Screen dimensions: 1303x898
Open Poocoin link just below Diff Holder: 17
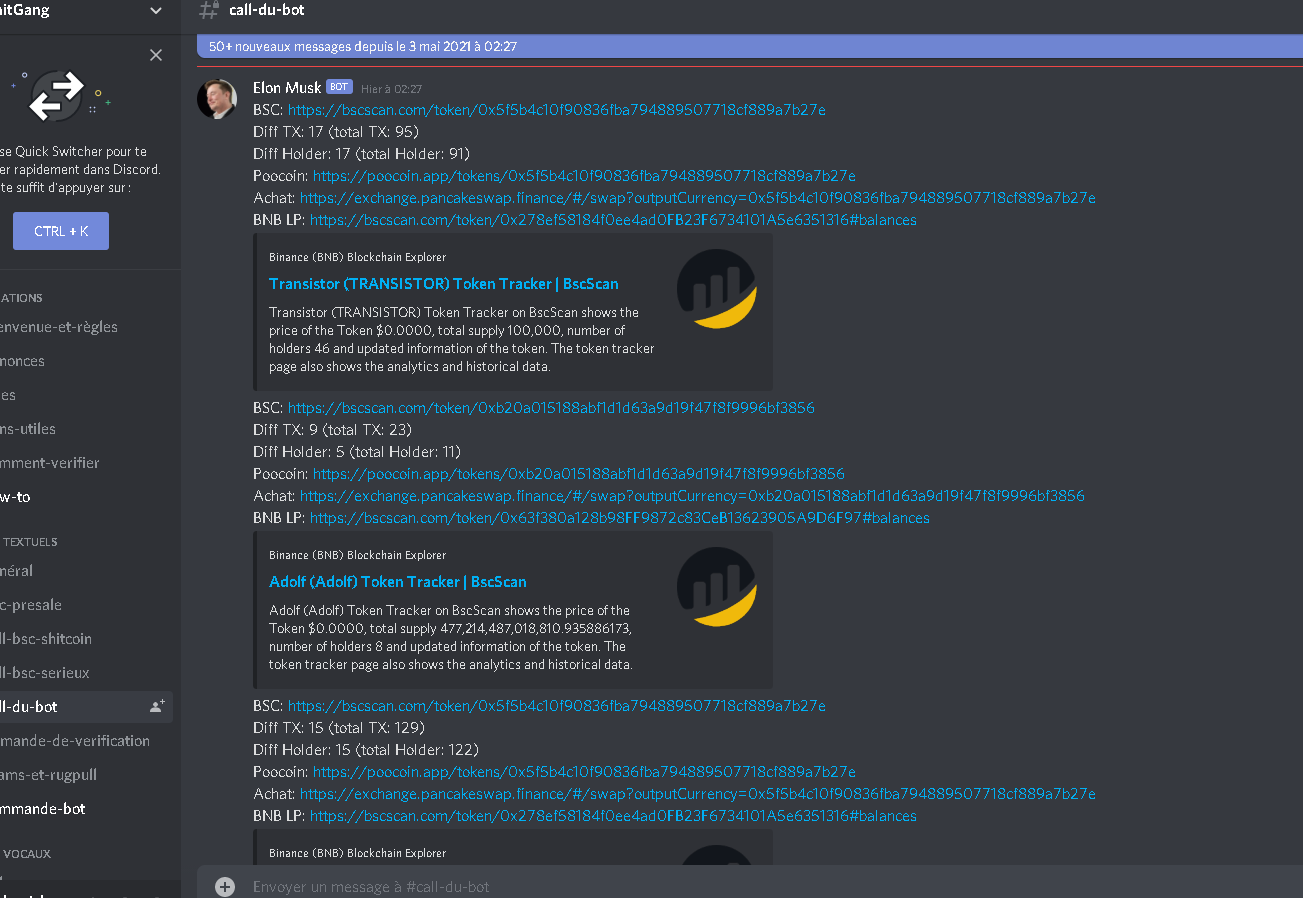584,176
